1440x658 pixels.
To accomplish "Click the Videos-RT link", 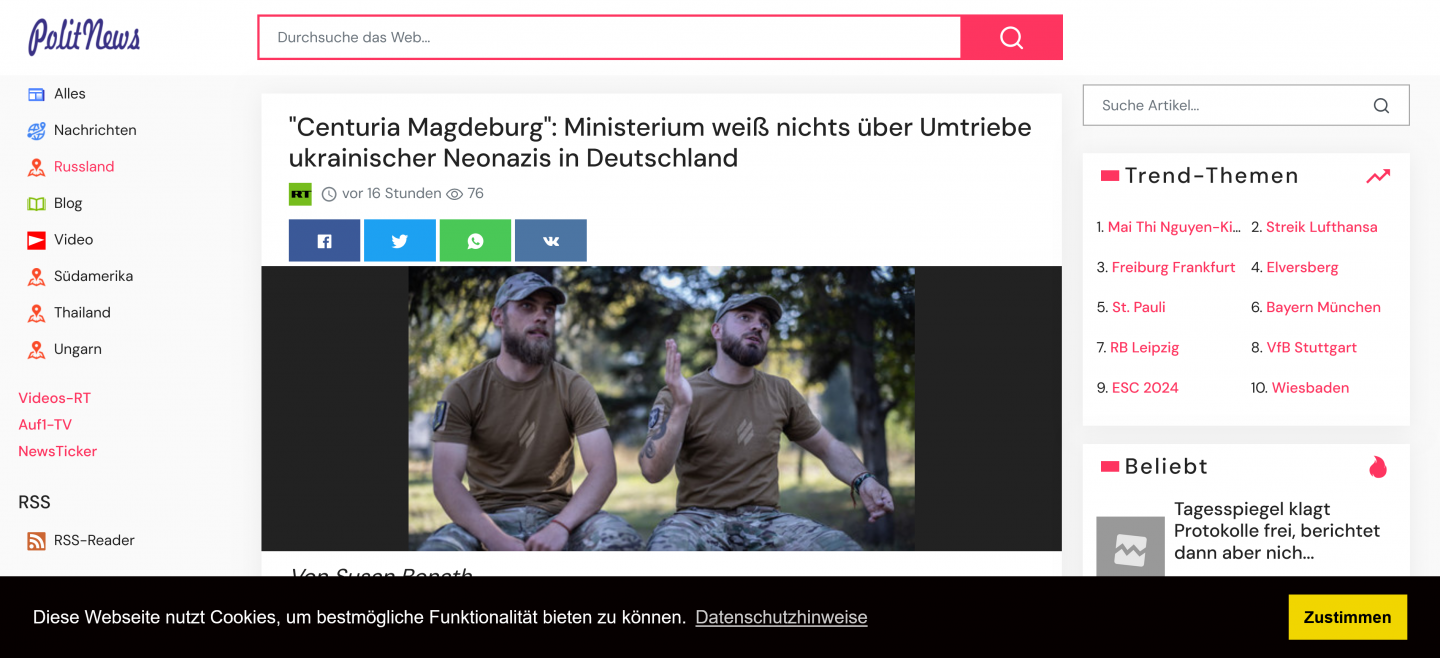I will 54,398.
